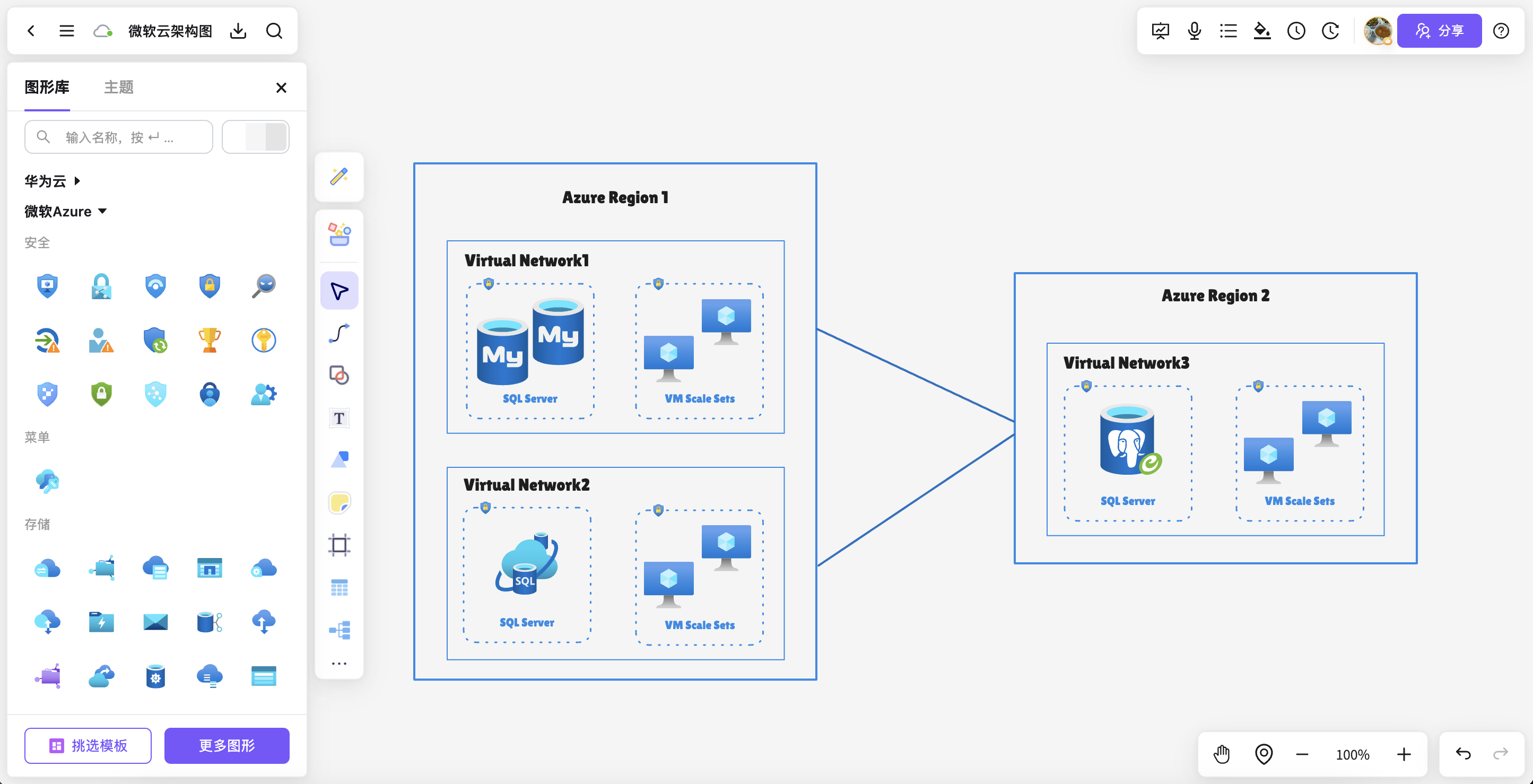Pick the lightning folder storage icon
The width and height of the screenshot is (1533, 784).
[x=101, y=622]
